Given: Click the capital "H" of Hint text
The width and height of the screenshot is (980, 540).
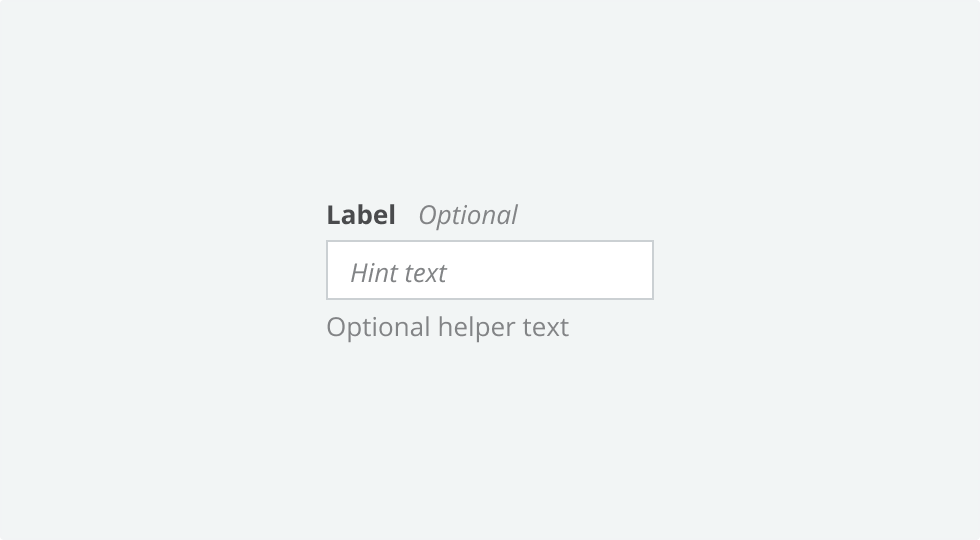Looking at the screenshot, I should pos(359,273).
